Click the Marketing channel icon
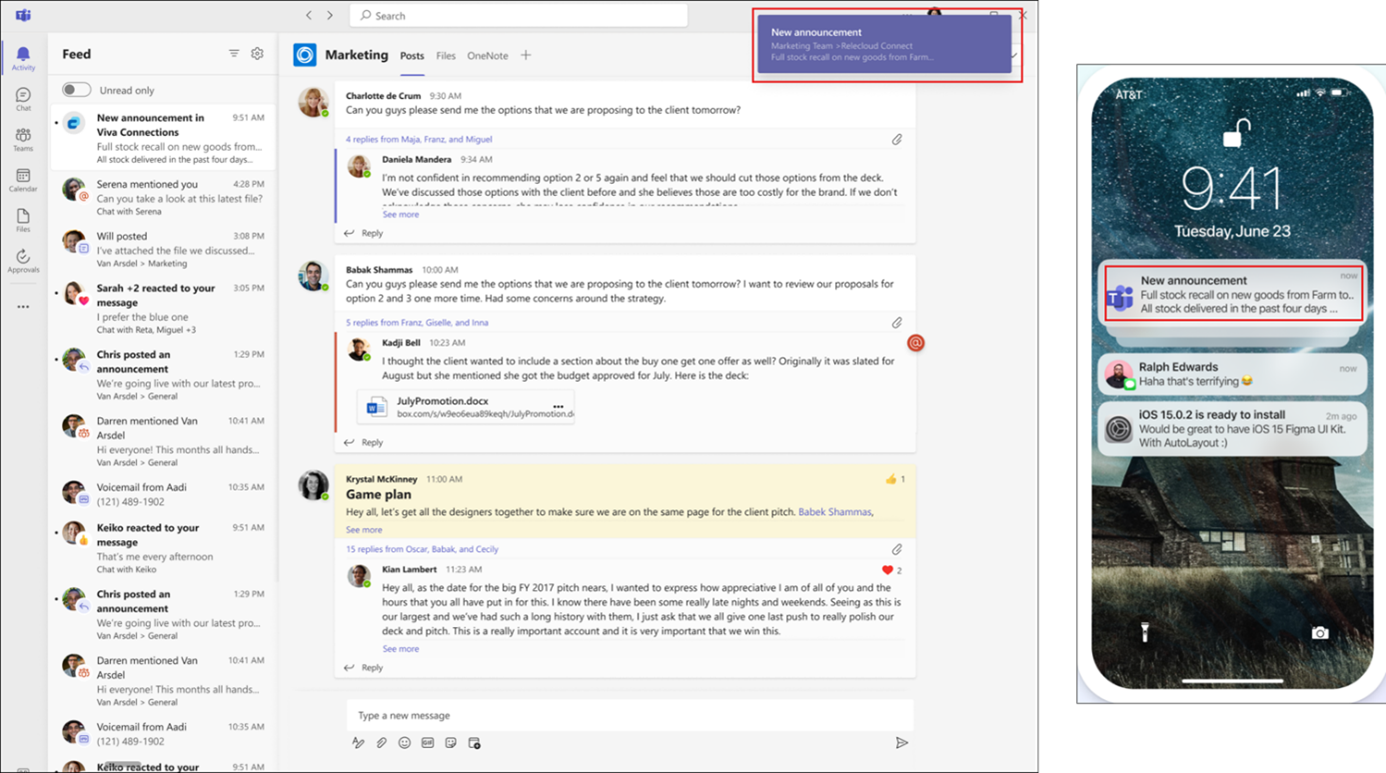This screenshot has height=773, width=1386. click(x=305, y=55)
